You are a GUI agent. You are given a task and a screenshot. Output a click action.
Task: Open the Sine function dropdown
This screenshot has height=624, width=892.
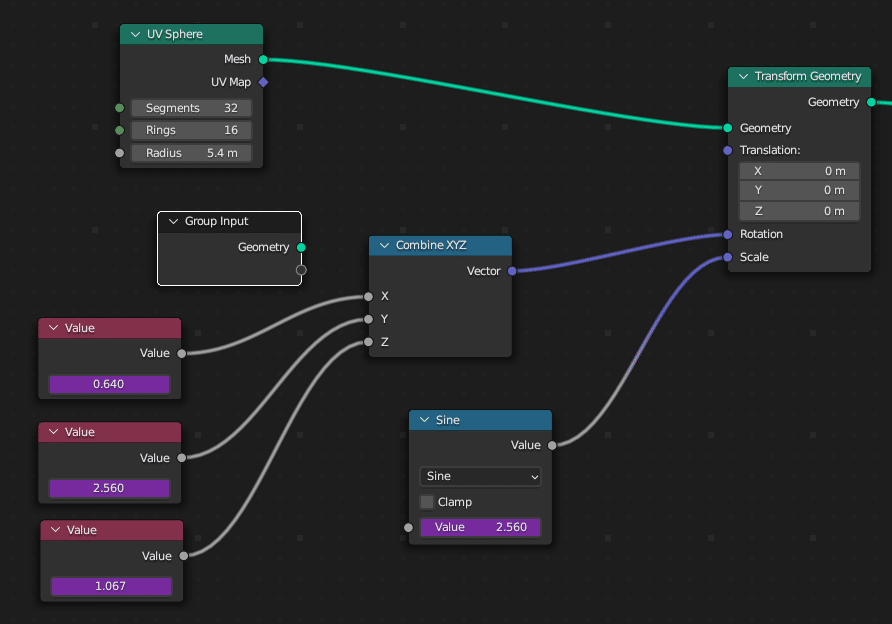[480, 476]
